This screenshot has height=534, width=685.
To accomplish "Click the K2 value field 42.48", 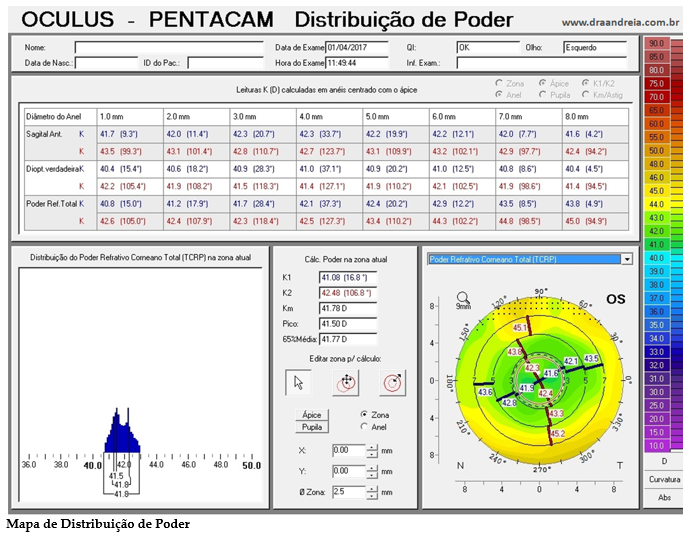I will point(348,293).
